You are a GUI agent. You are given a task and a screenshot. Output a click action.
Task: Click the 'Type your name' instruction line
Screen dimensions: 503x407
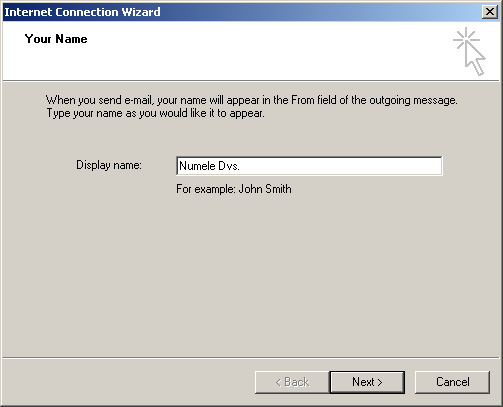pyautogui.click(x=155, y=113)
